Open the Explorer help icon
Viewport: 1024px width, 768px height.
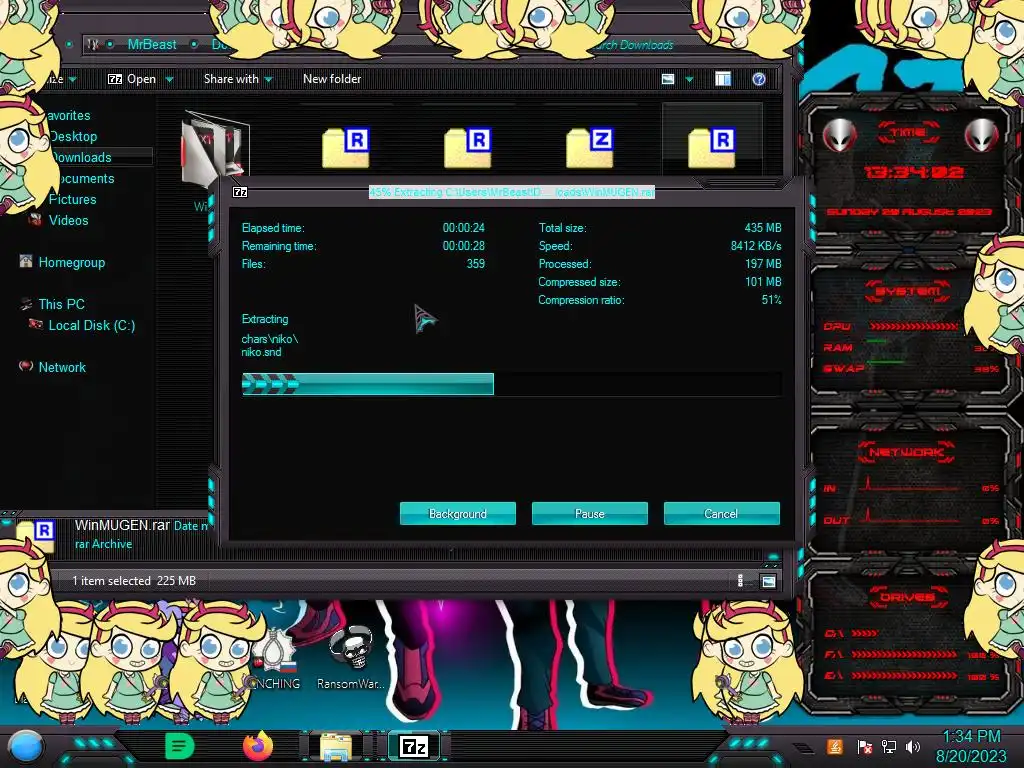[x=759, y=79]
